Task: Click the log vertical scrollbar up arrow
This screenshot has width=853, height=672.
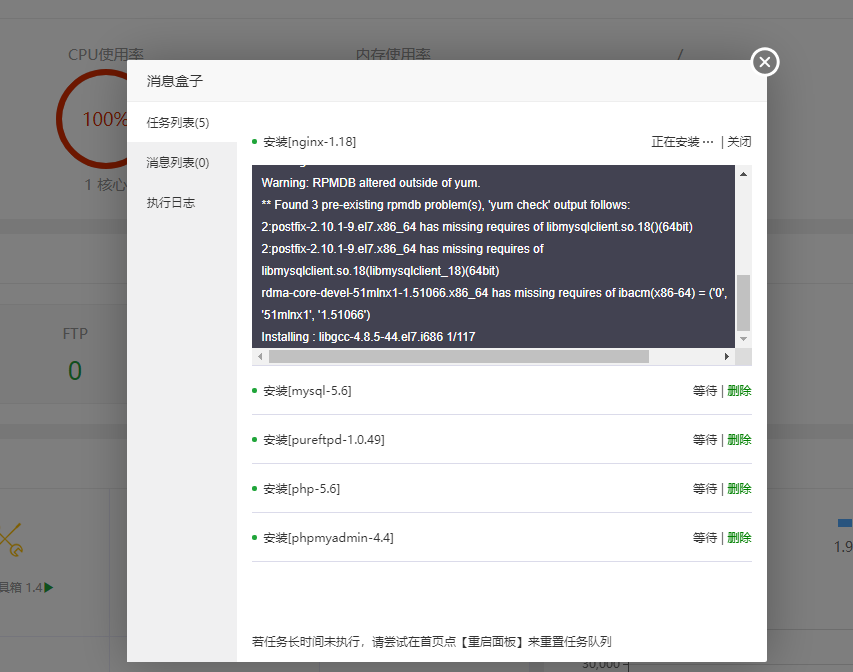Action: pos(743,174)
